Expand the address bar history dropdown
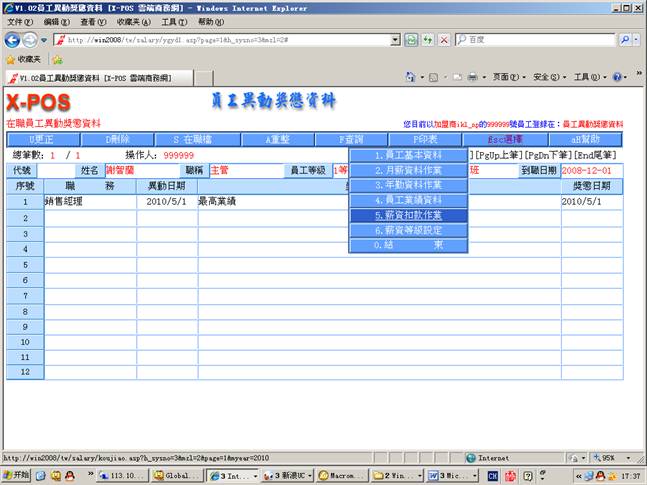This screenshot has height=485, width=647. pyautogui.click(x=394, y=40)
